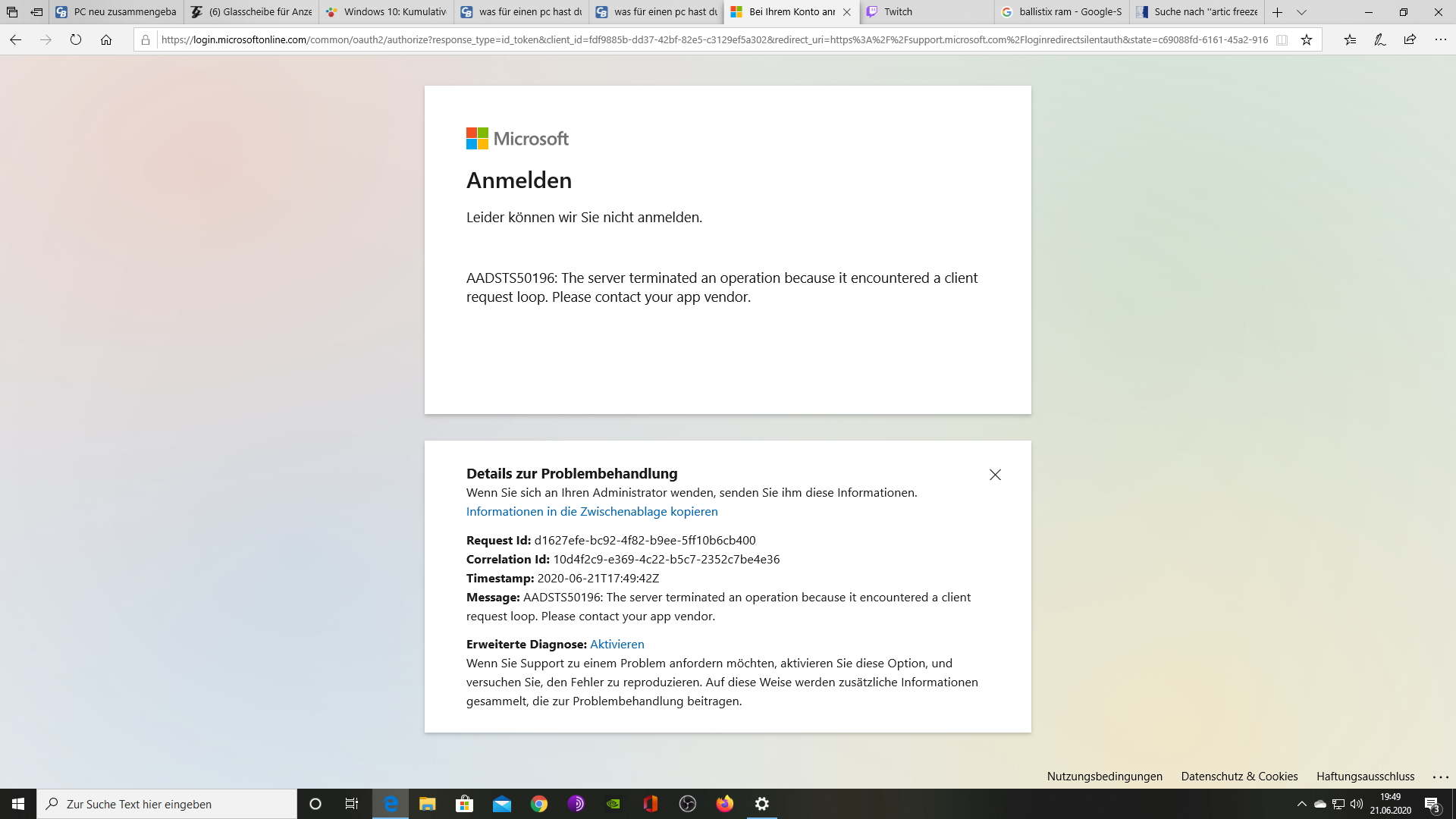Click Aktivieren for extended diagnosis
Viewport: 1456px width, 819px height.
(x=617, y=645)
